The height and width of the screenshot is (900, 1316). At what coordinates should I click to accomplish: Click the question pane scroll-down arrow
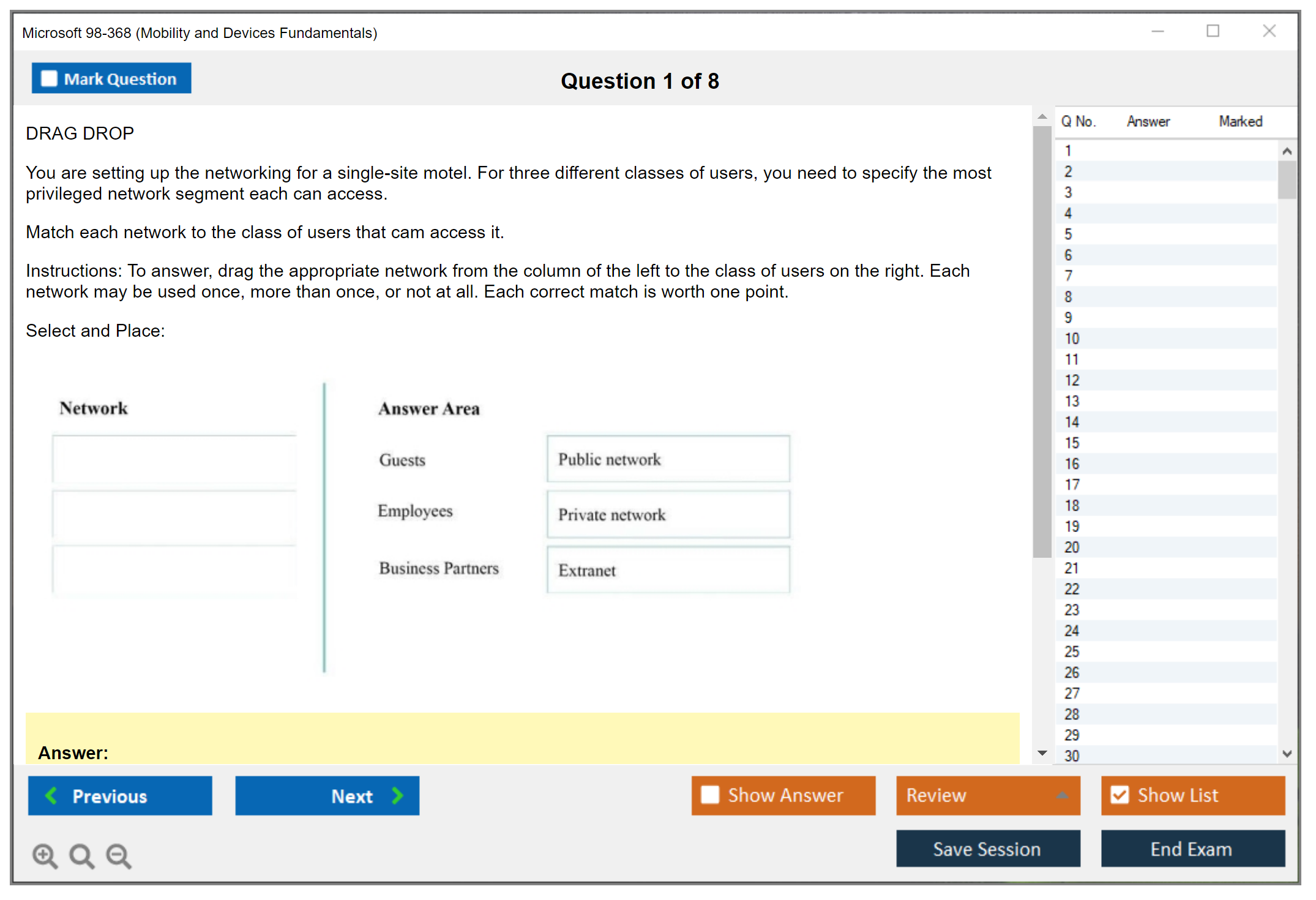1042,752
